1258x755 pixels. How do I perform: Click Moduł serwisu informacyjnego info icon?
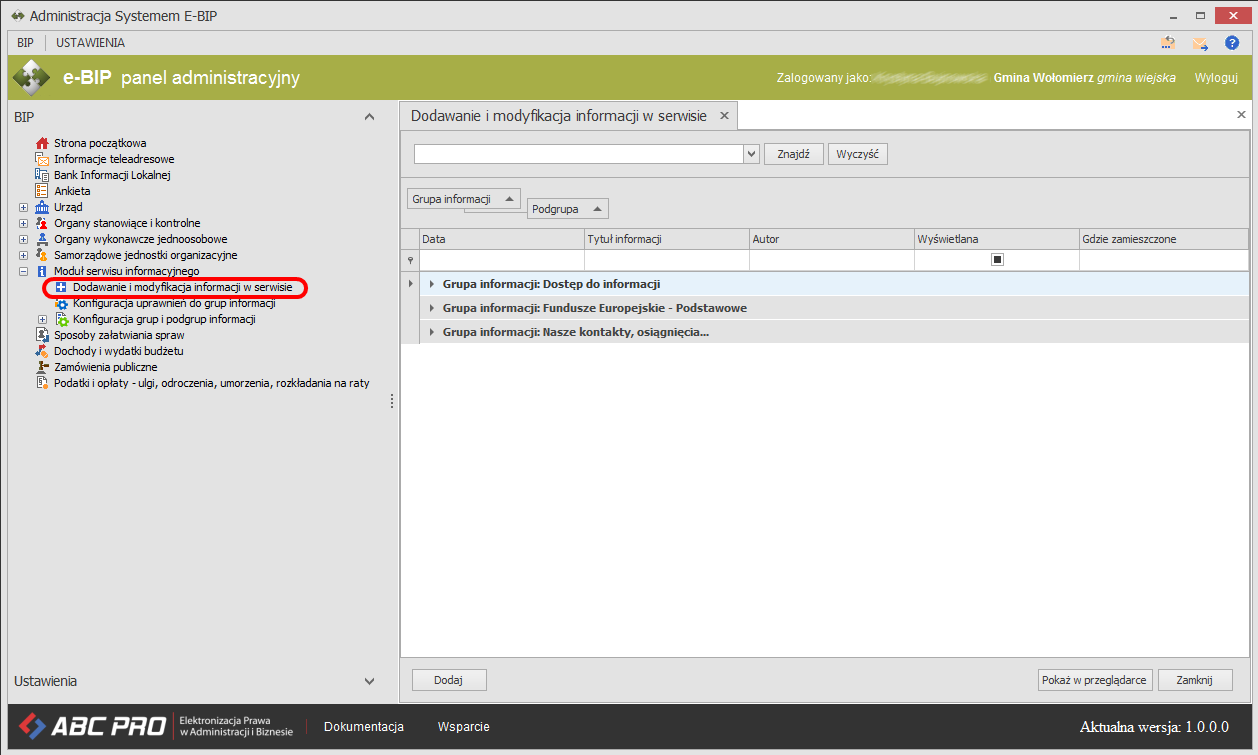(x=42, y=271)
